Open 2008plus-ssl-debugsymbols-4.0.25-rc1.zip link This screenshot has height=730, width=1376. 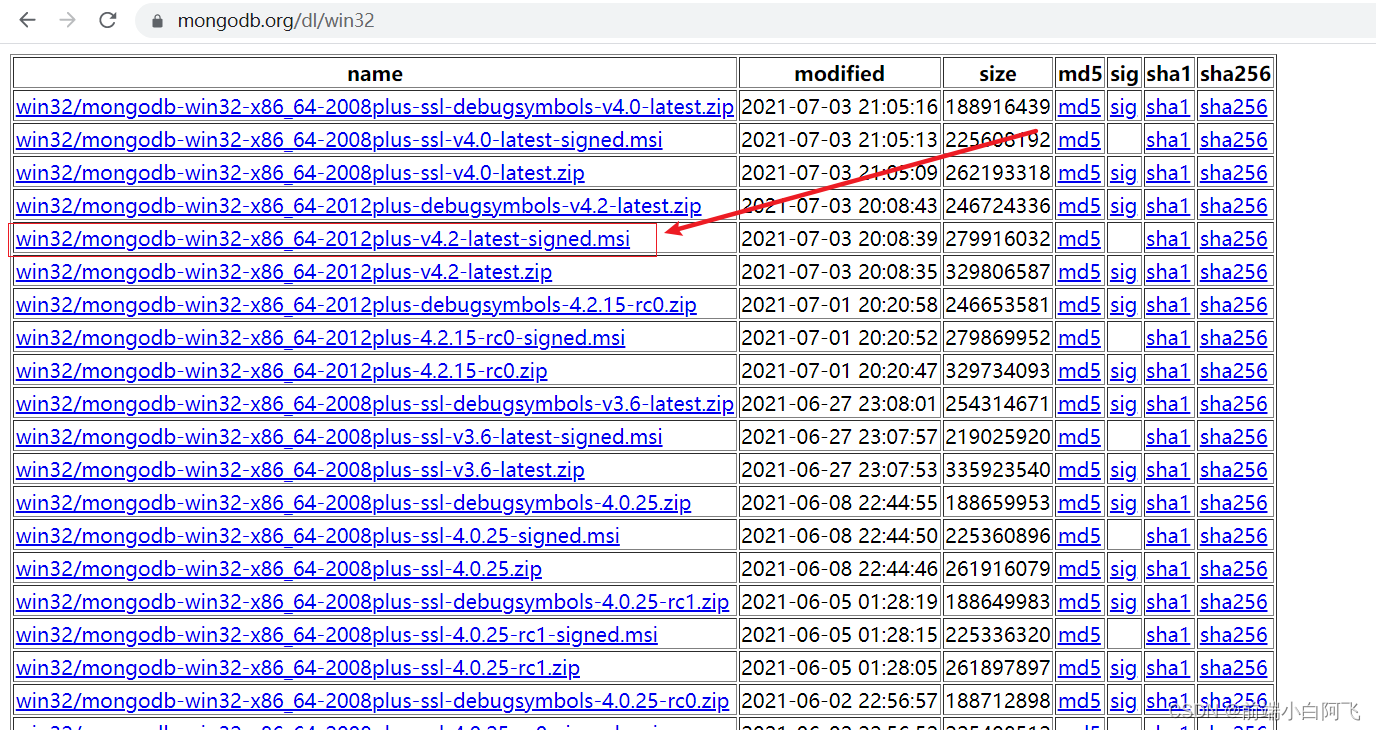click(x=372, y=602)
